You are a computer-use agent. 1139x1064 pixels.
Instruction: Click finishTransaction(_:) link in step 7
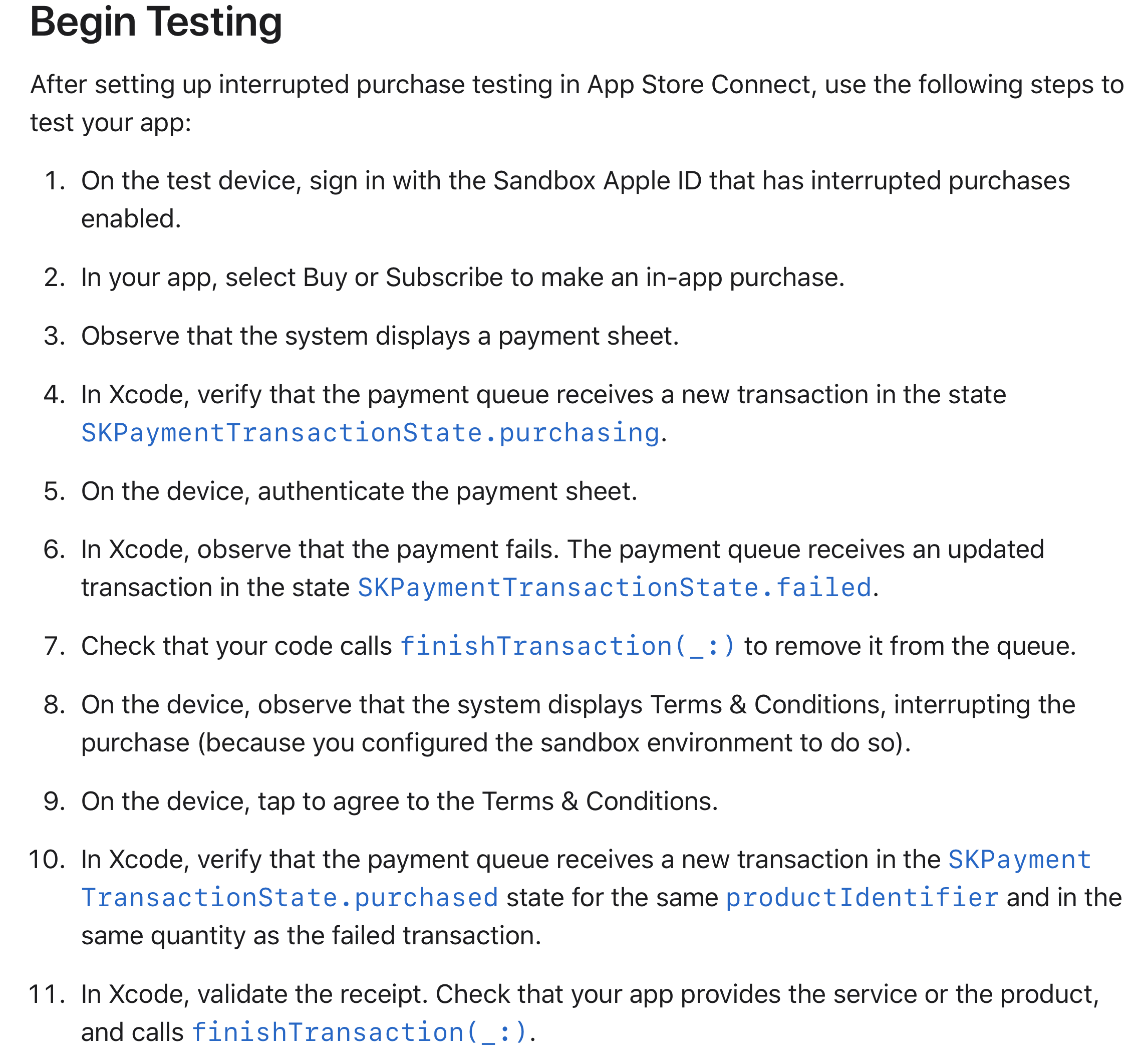coord(567,646)
